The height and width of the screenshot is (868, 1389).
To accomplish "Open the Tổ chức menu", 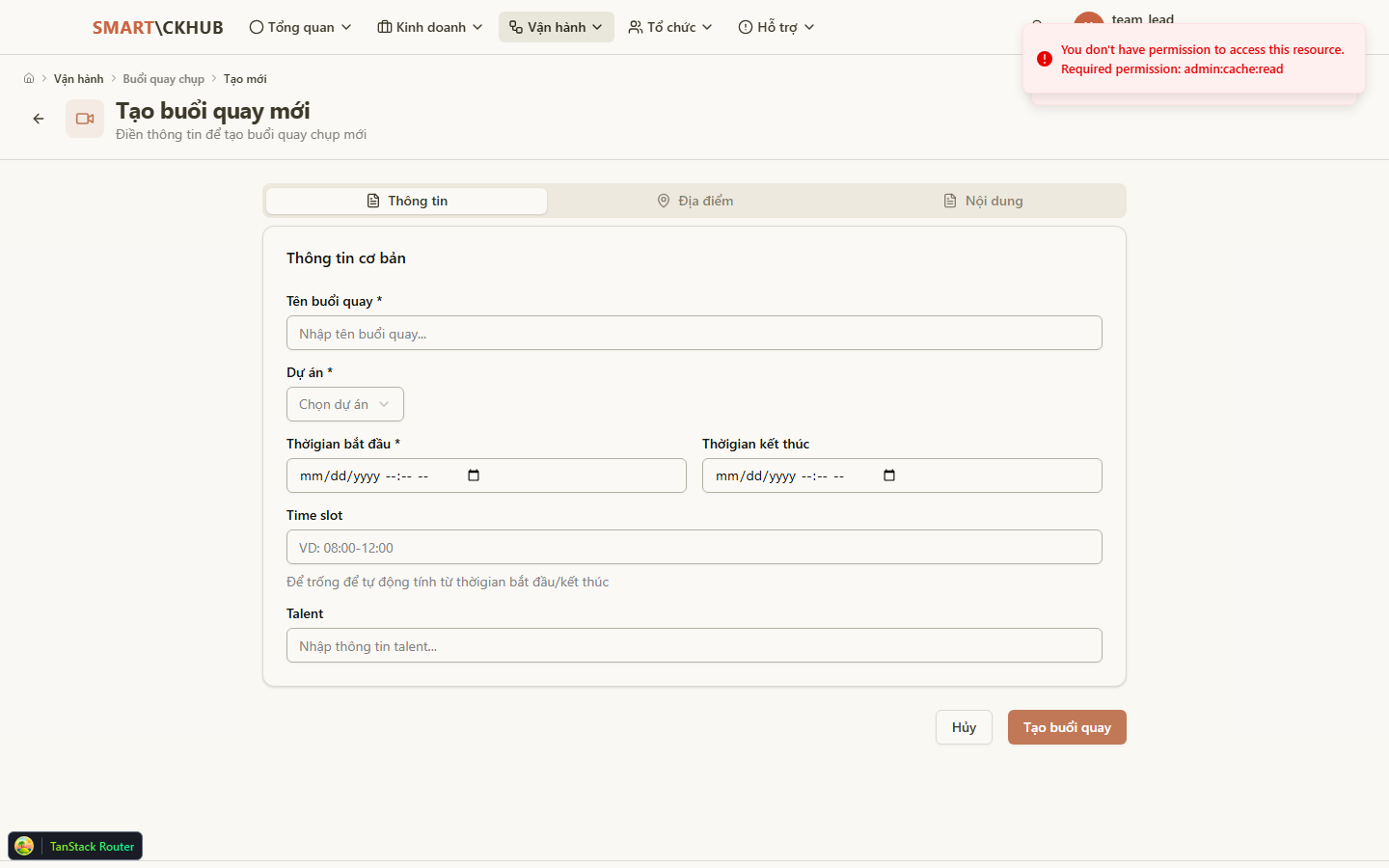I will 669,27.
